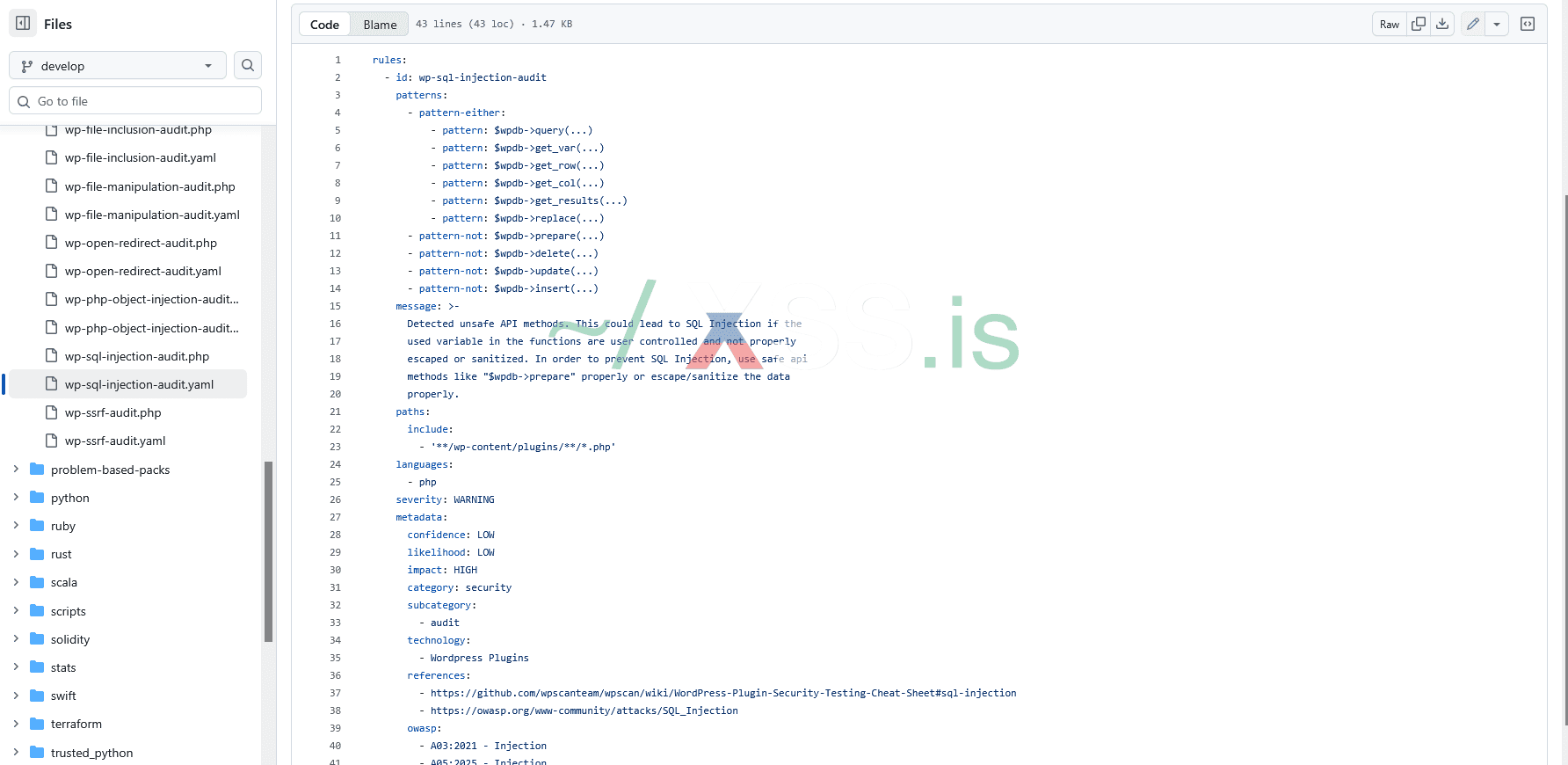Click folder icon next to python
Viewport: 1568px width, 765px height.
click(37, 498)
